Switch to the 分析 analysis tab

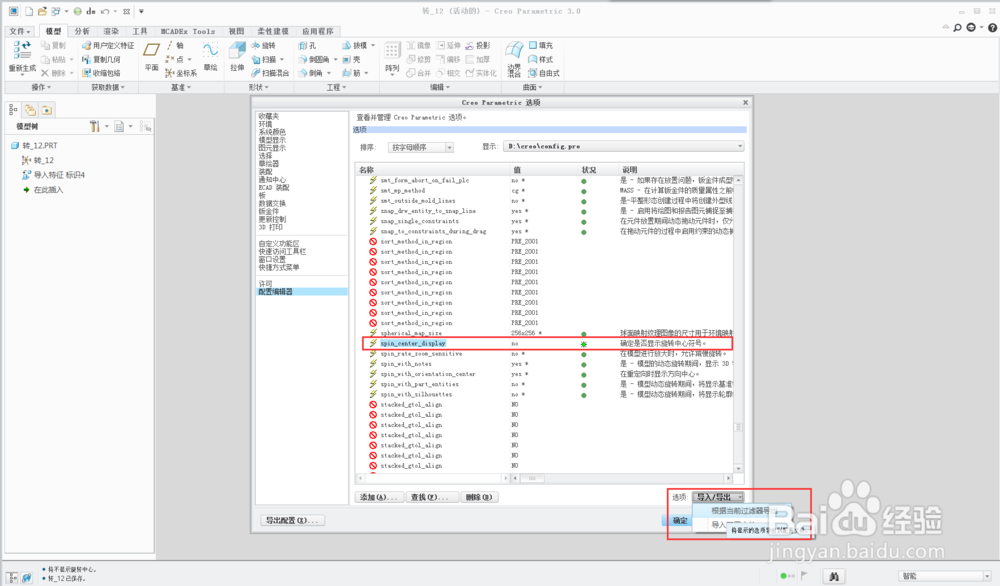[x=82, y=31]
